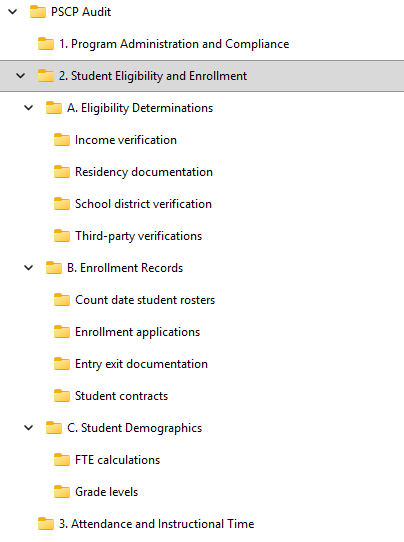Screen dimensions: 404x542
Task: Open the Third-party verifications folder
Action: tap(139, 236)
